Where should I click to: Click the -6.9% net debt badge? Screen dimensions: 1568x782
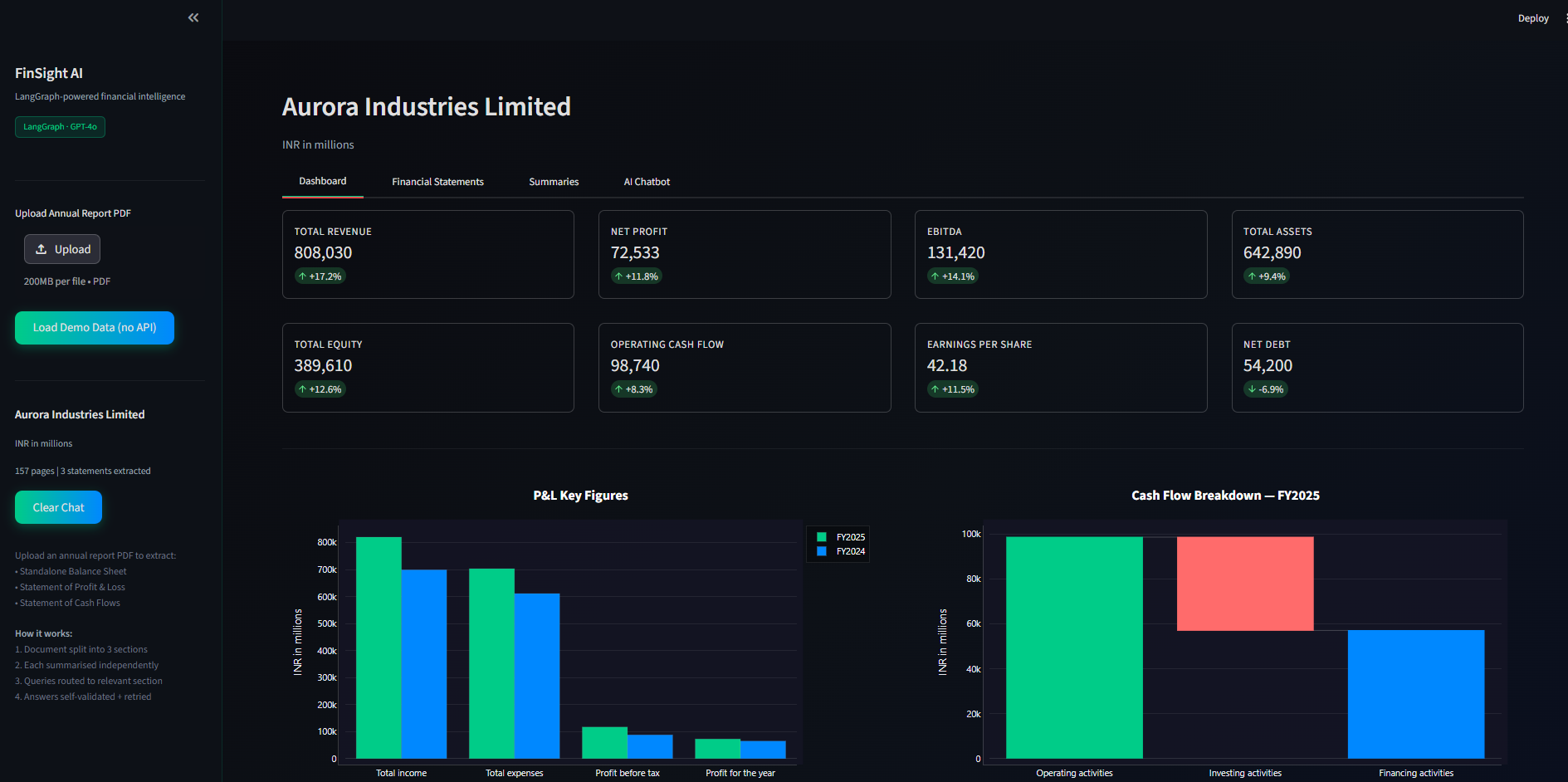(x=1265, y=389)
